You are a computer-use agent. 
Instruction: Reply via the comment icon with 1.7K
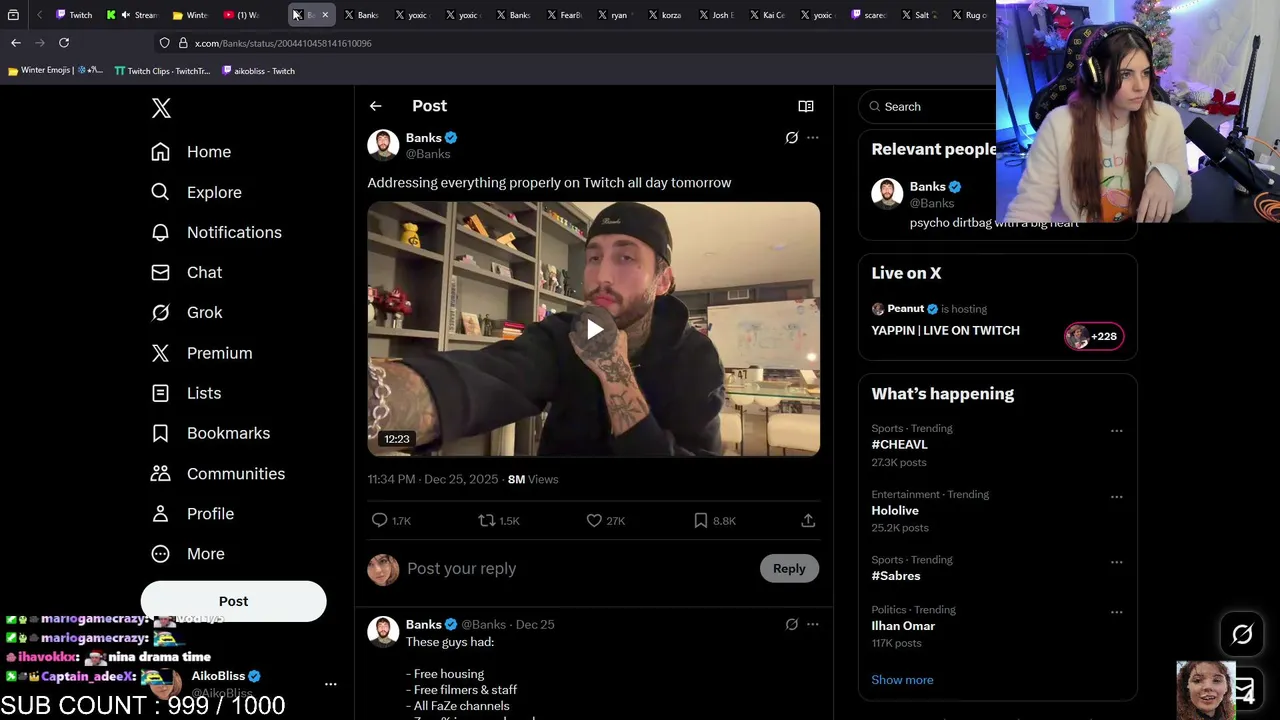coord(391,520)
